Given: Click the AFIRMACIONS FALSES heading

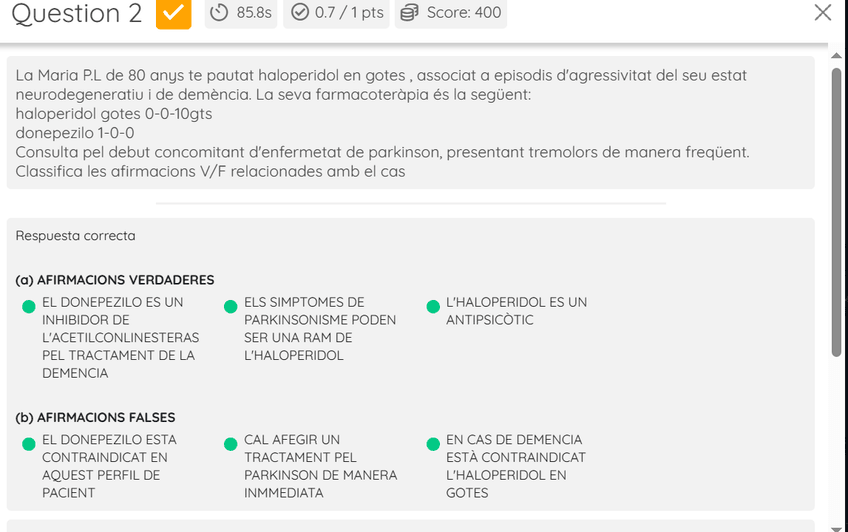Looking at the screenshot, I should click(96, 417).
